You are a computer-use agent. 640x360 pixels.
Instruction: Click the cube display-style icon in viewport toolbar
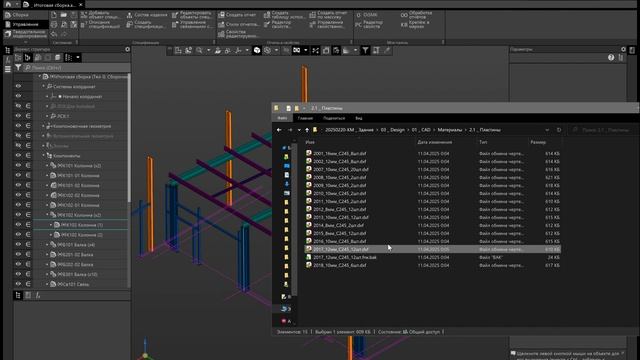point(257,50)
